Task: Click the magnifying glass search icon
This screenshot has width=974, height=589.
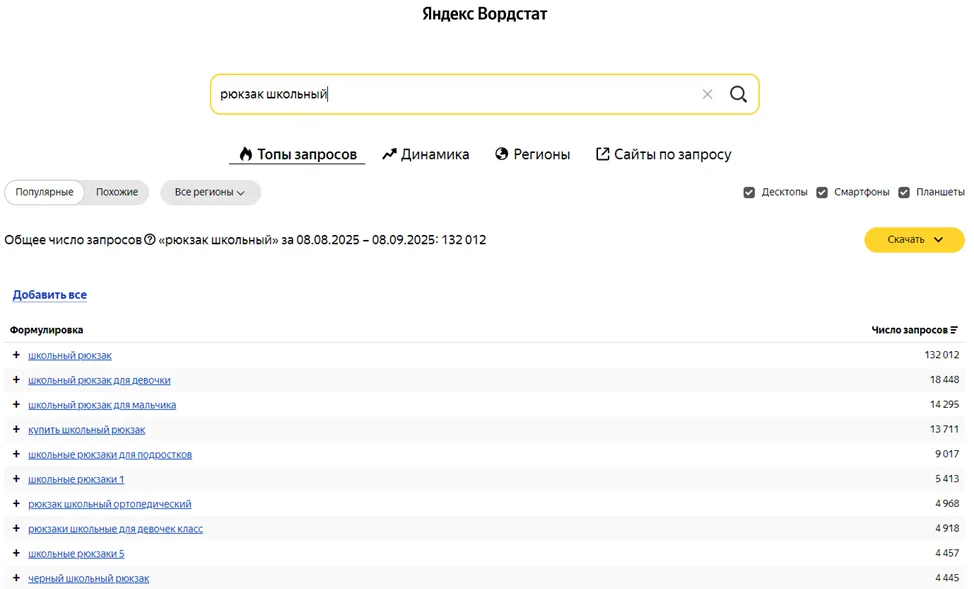Action: point(738,94)
